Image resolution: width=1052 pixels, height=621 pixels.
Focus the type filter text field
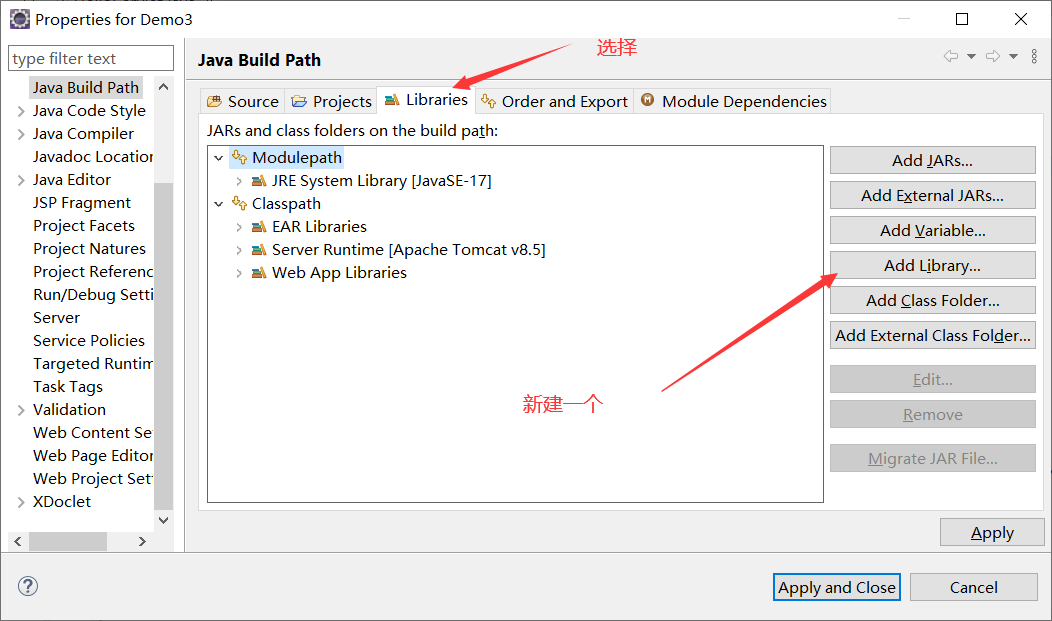91,58
